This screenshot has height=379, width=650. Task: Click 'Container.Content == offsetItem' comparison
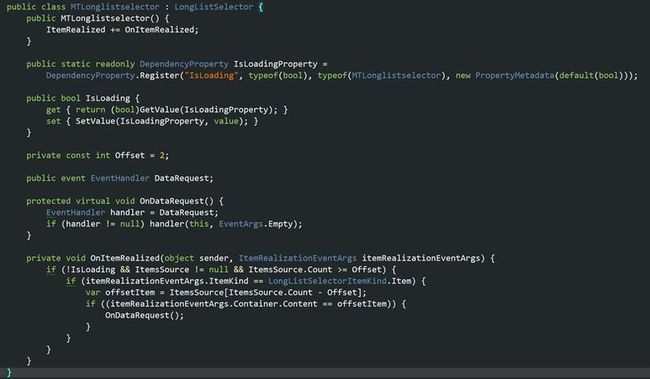click(310, 304)
